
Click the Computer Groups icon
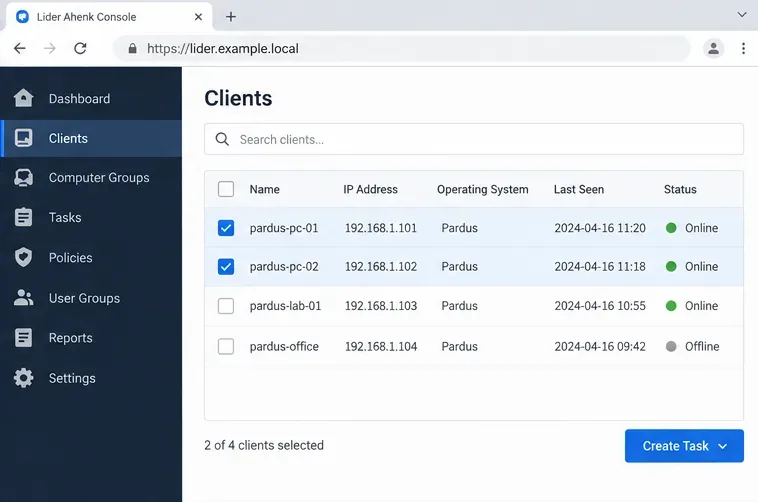pyautogui.click(x=23, y=177)
